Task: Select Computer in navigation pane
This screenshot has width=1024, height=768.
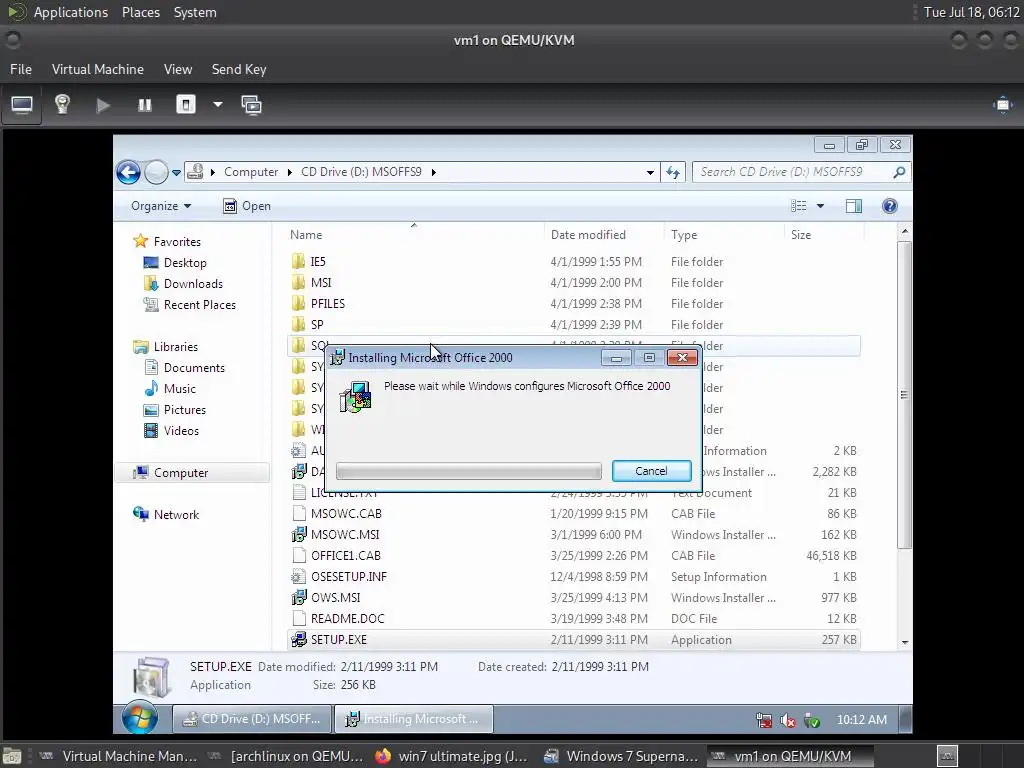Action: [x=181, y=473]
